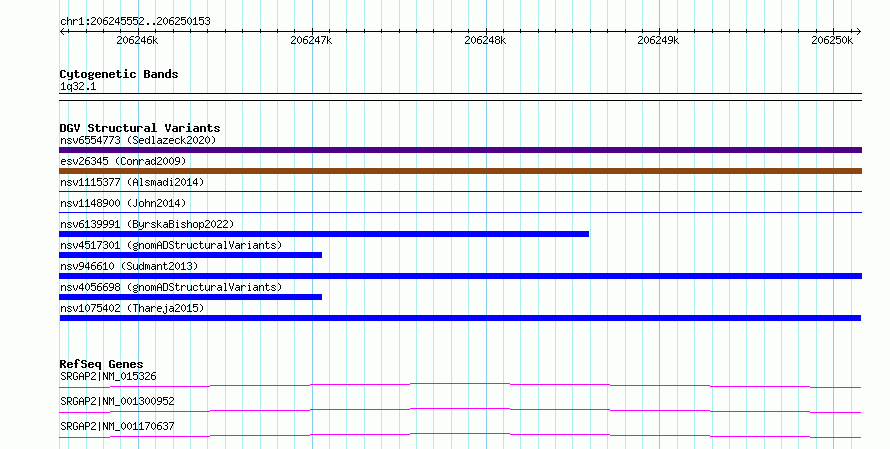Image resolution: width=890 pixels, height=449 pixels.
Task: Click the chr1:206245552..206250153 coordinate label
Action: click(x=135, y=22)
